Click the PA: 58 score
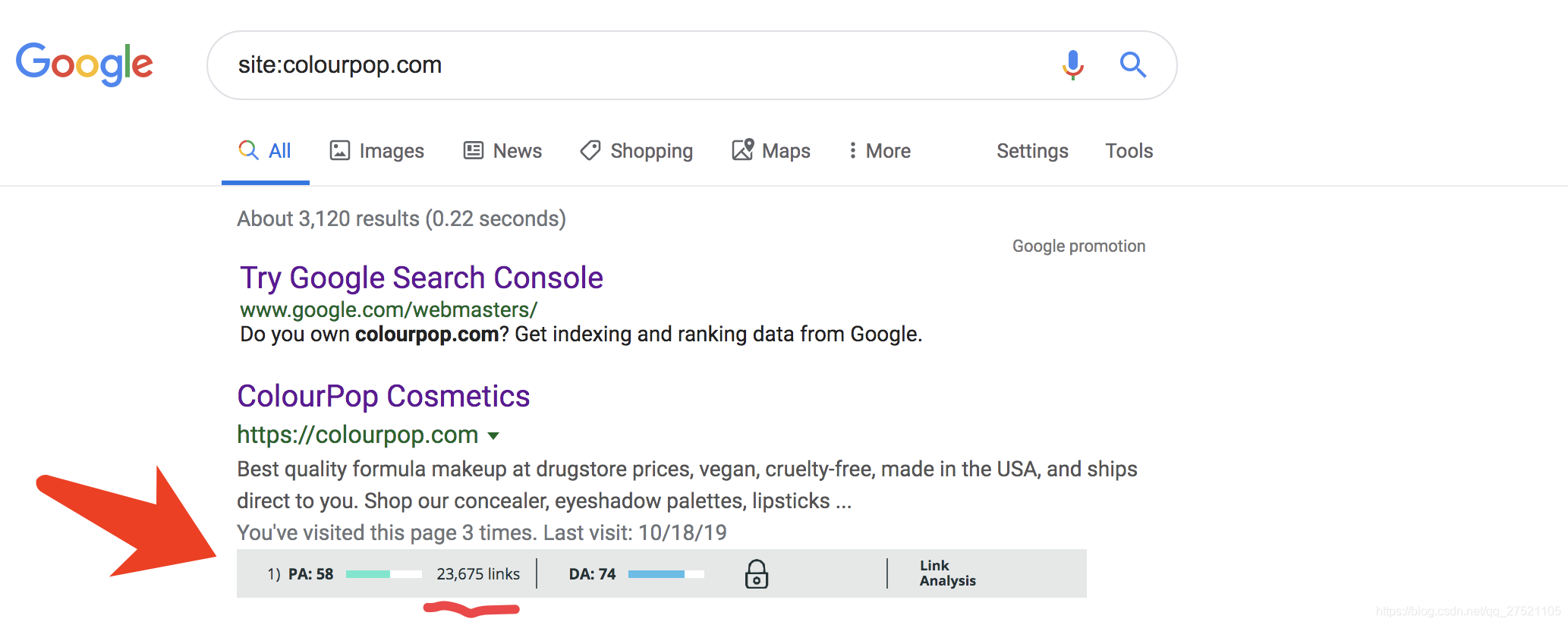The height and width of the screenshot is (625, 1568). pos(310,574)
